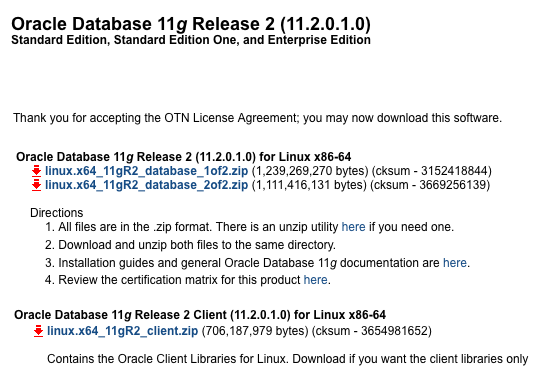The image size is (551, 377).
Task: Click the Oracle Database 11g Release 2 main title
Action: [191, 24]
